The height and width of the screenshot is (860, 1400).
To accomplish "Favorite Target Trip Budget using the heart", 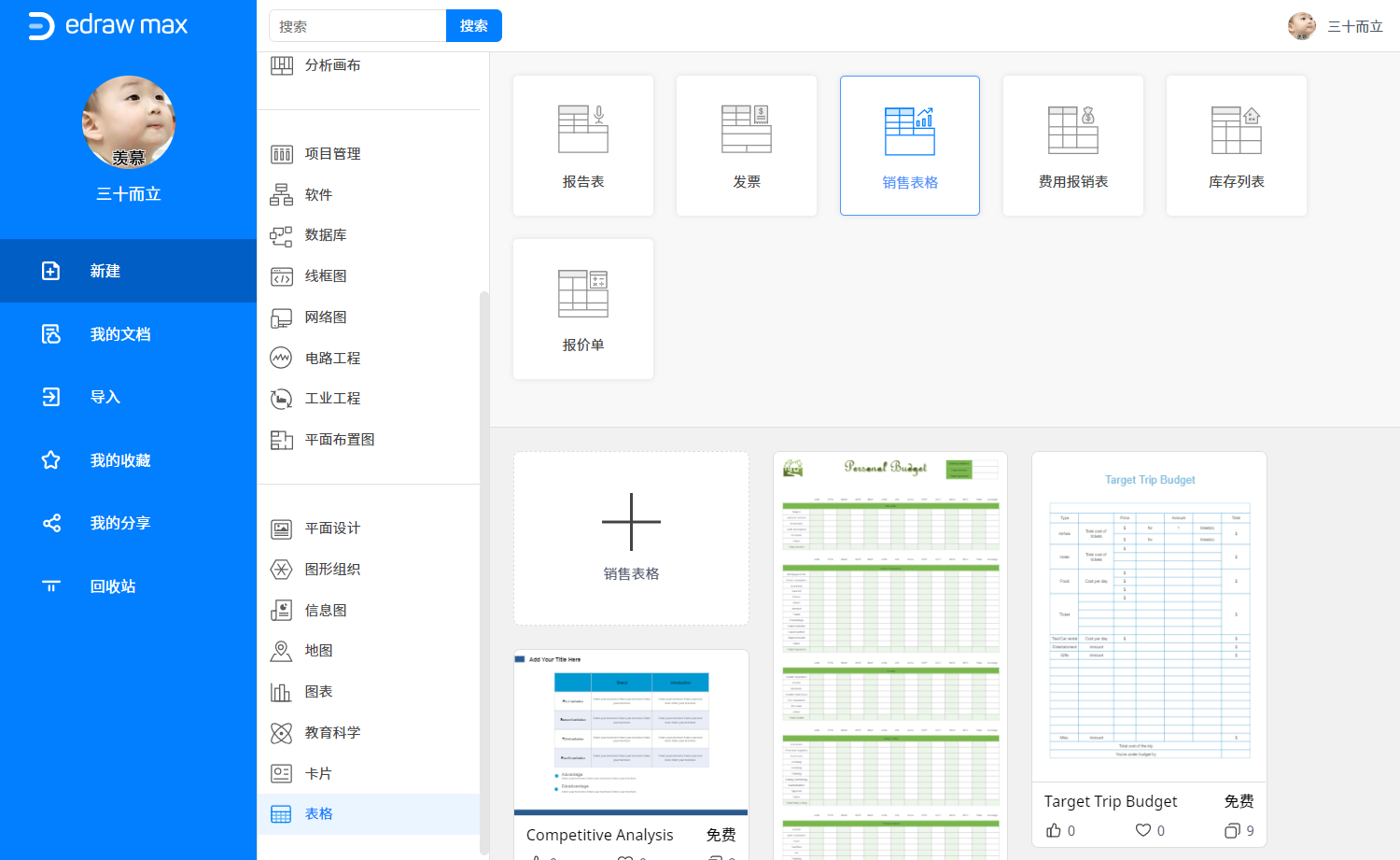I will point(1144,830).
